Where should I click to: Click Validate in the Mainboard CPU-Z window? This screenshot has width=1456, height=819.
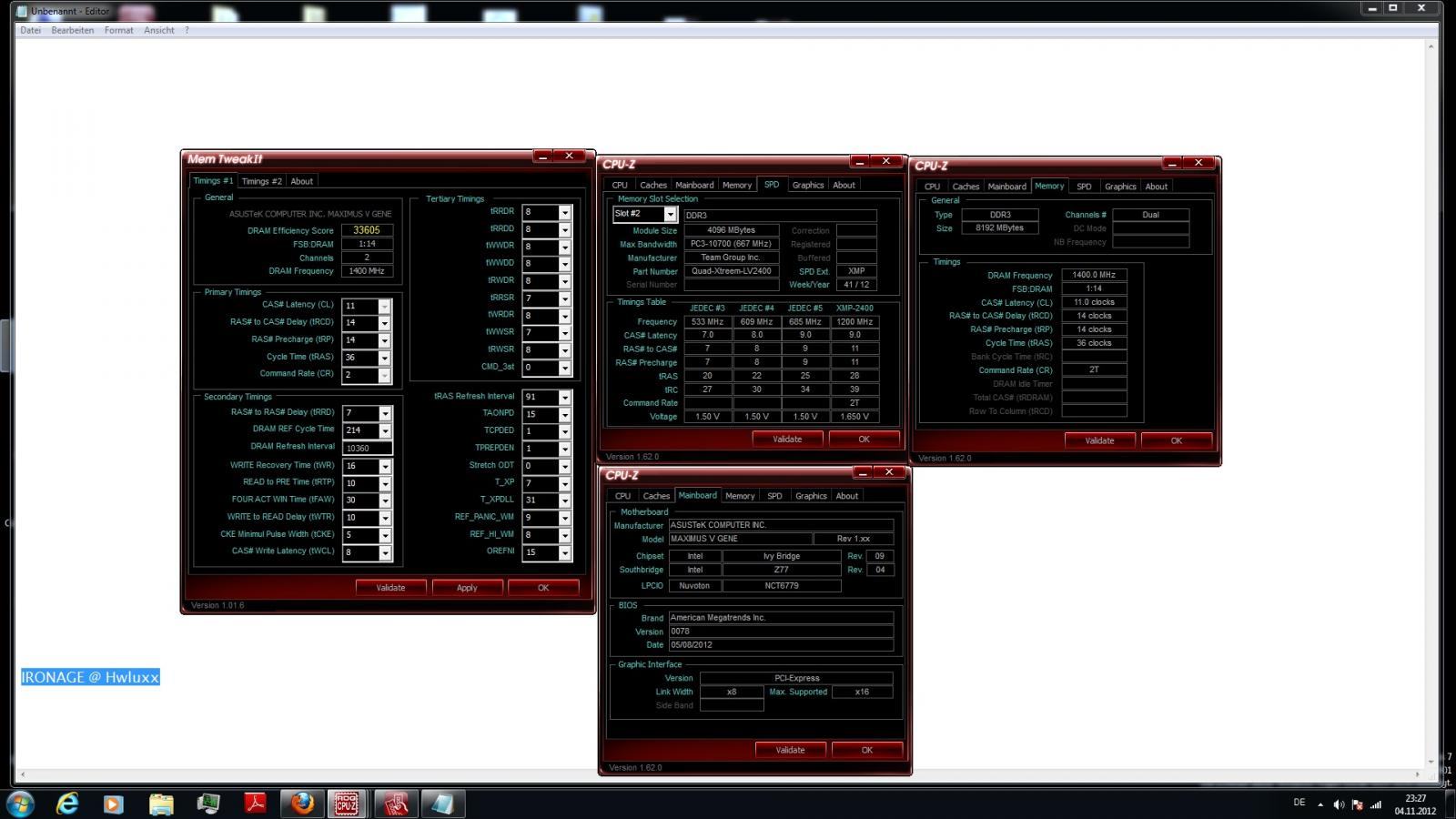(790, 750)
